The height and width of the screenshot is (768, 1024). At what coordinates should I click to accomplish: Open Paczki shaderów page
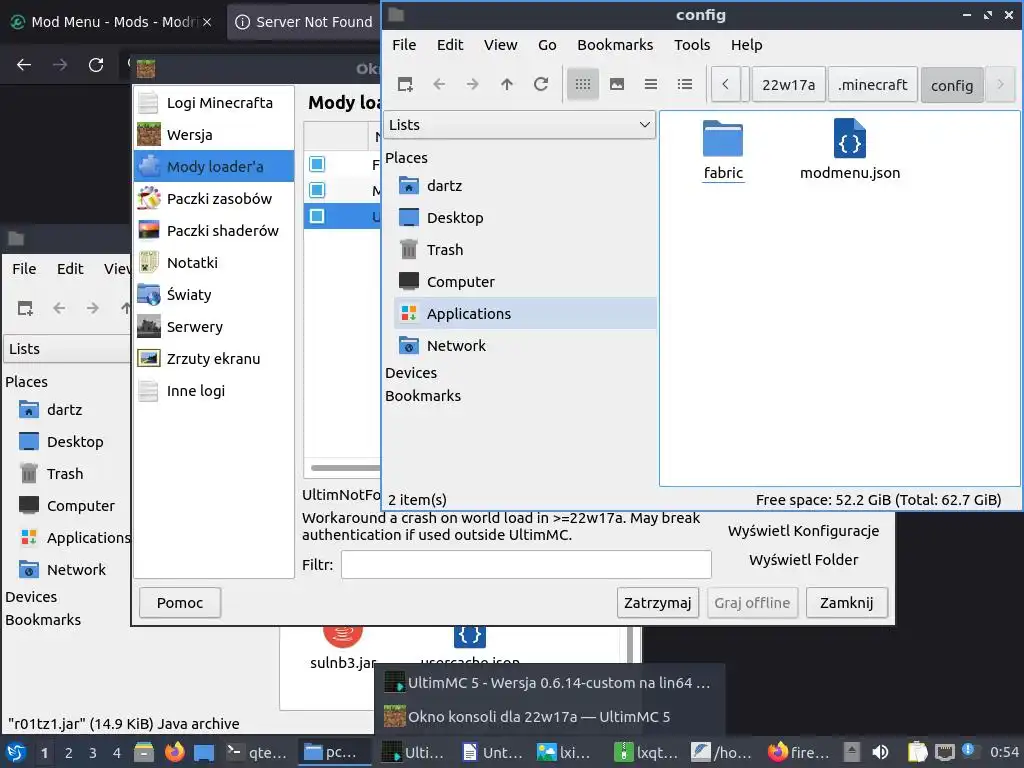coord(214,231)
